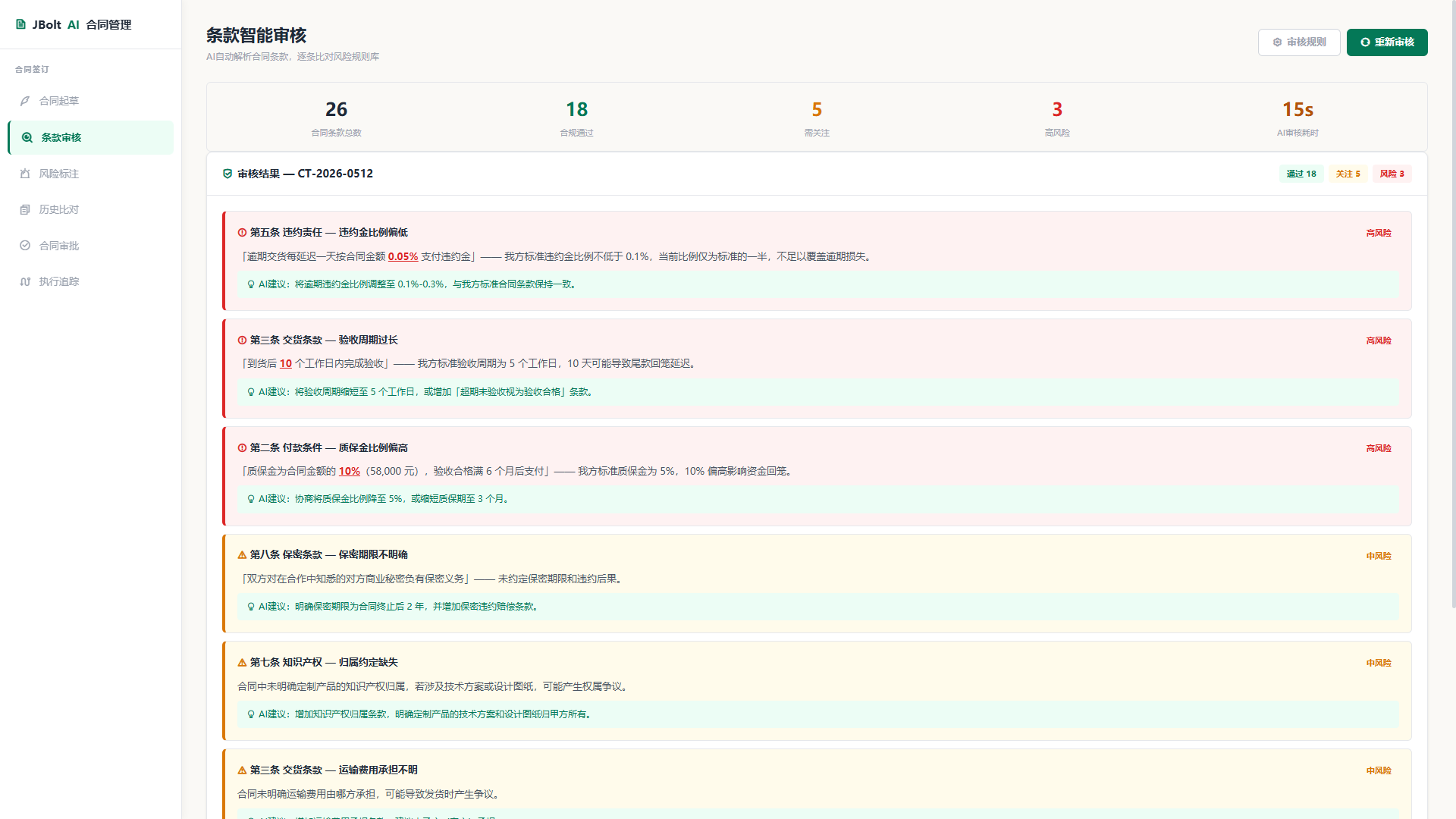Click heading 第七条 知识产权 — 归属约定缺失
The width and height of the screenshot is (1456, 819).
(x=324, y=663)
